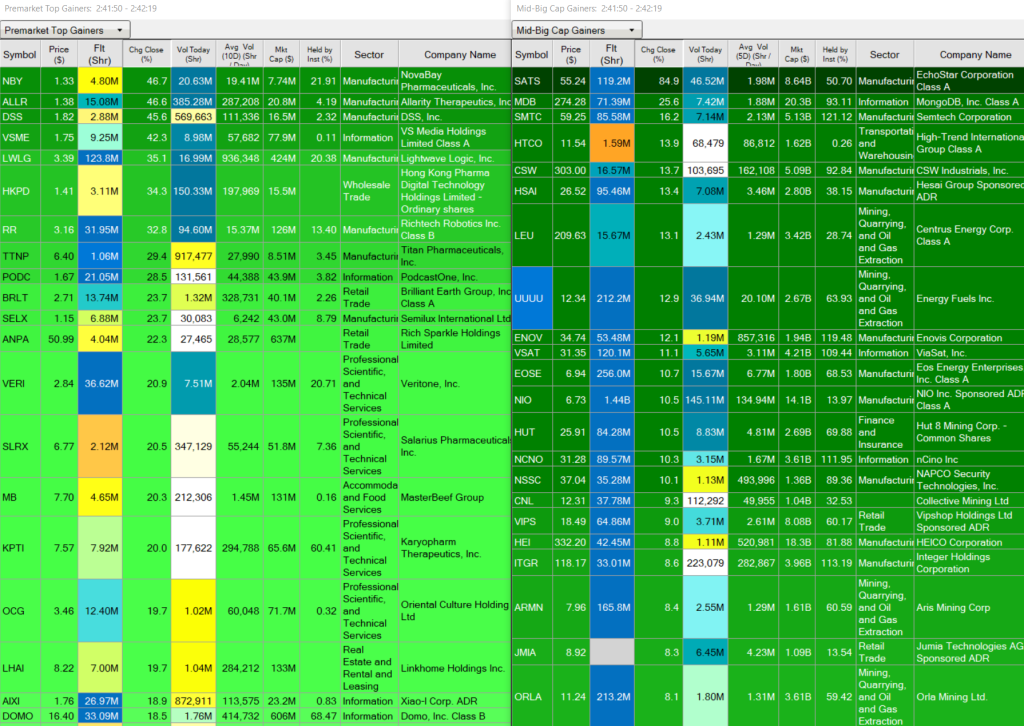Select the highlighted UUUU symbol cell
1024x726 pixels.
(532, 298)
